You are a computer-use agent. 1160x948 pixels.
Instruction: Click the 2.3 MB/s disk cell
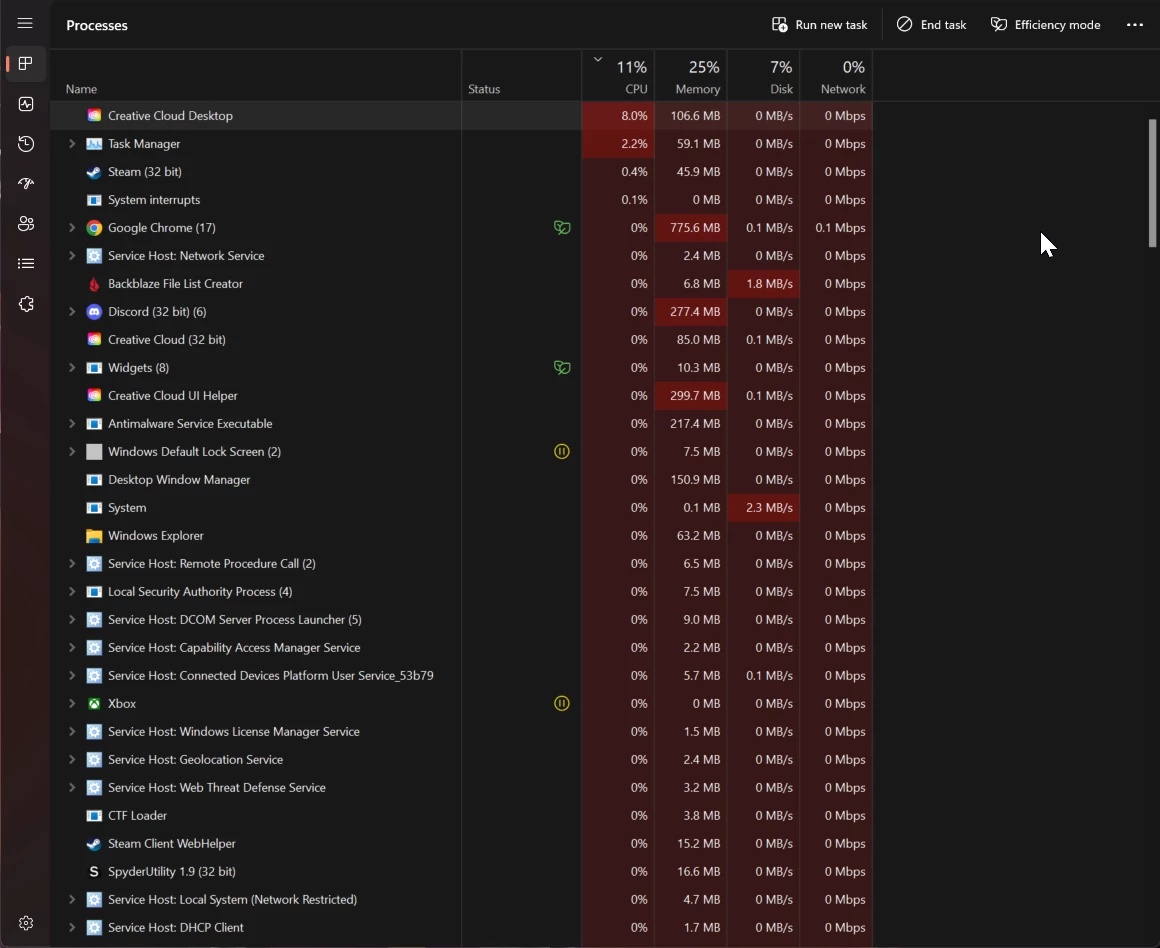coord(763,508)
